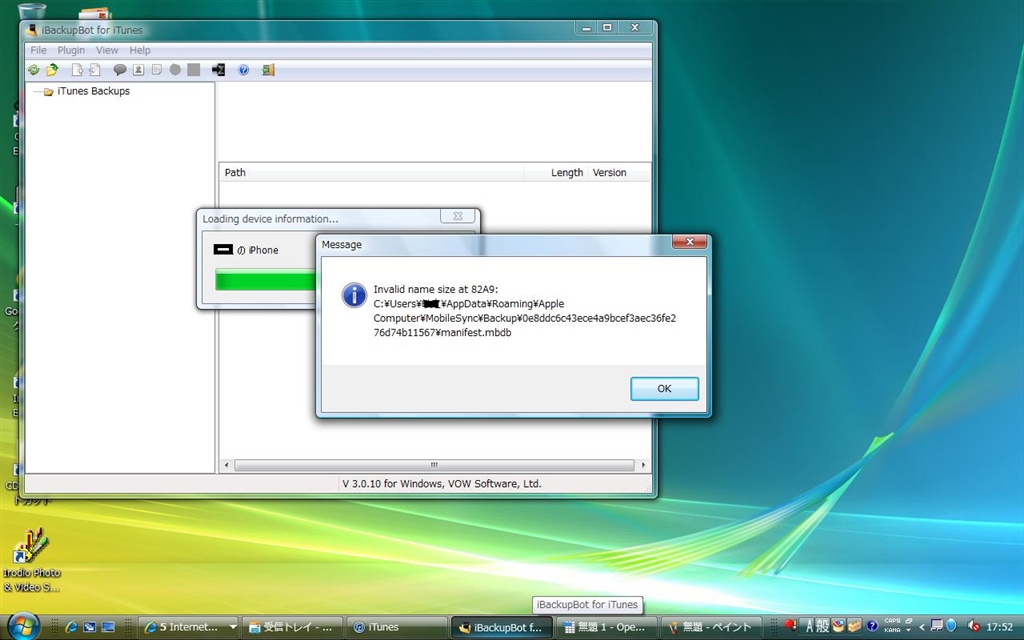The image size is (1024, 640).
Task: Close the Loading device information dialog
Action: [x=458, y=216]
